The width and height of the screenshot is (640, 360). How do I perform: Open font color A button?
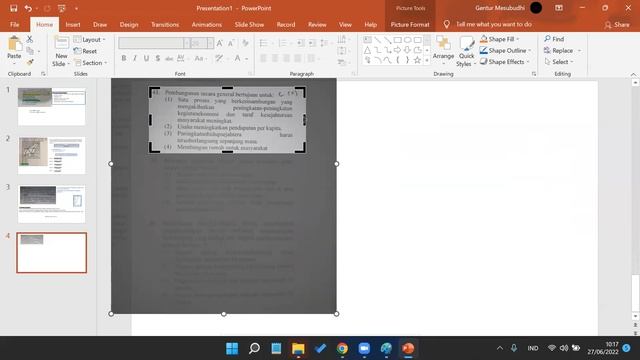238,58
